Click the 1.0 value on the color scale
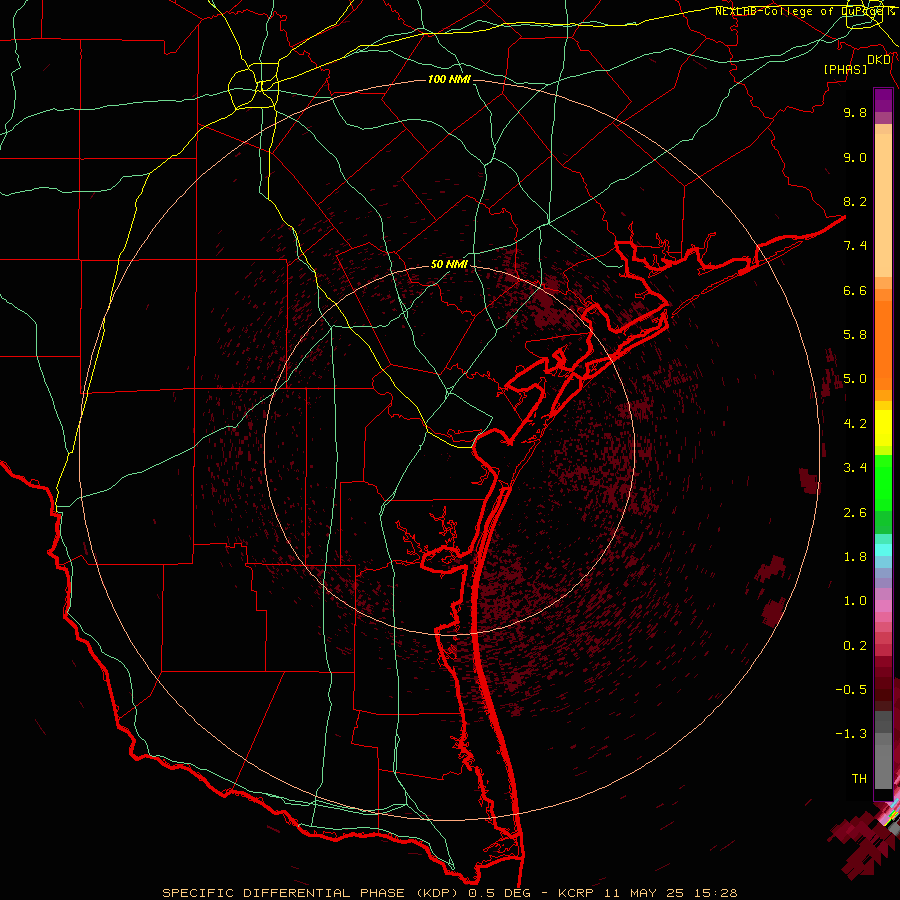The image size is (900, 900). tap(855, 601)
